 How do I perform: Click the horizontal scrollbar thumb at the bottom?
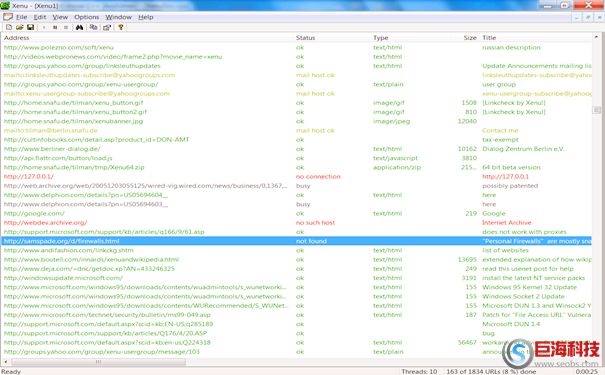coord(98,362)
